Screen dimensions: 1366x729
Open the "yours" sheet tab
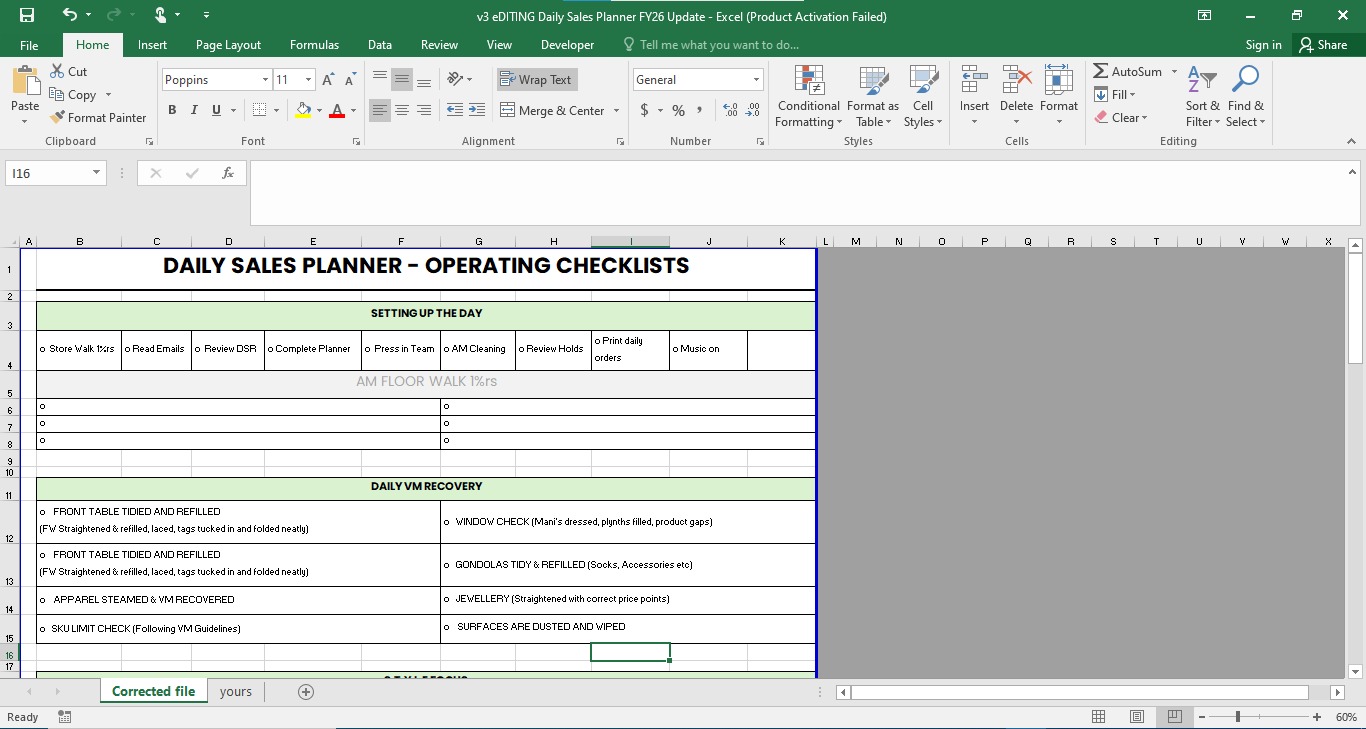pos(236,691)
